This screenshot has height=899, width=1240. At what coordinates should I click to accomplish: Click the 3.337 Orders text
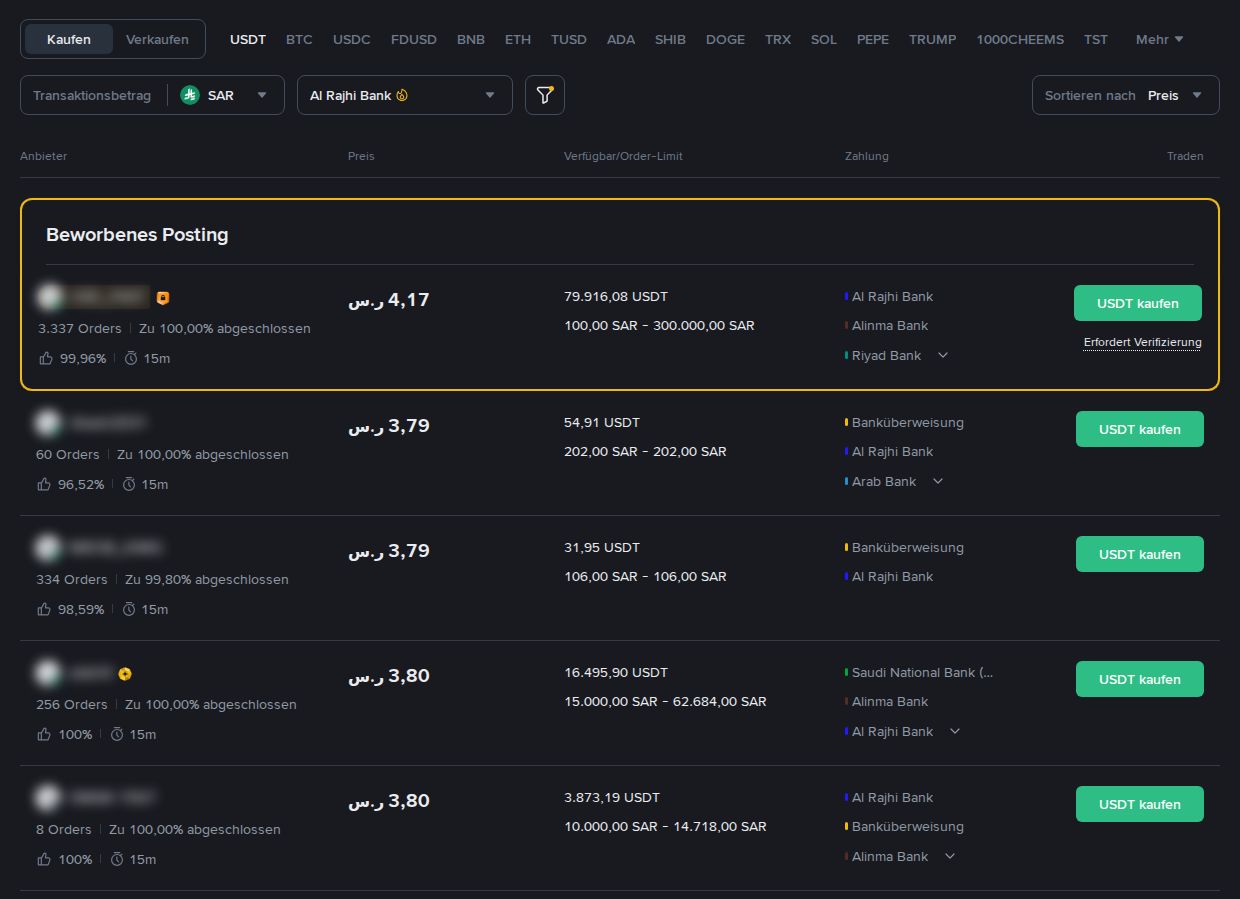pos(79,328)
